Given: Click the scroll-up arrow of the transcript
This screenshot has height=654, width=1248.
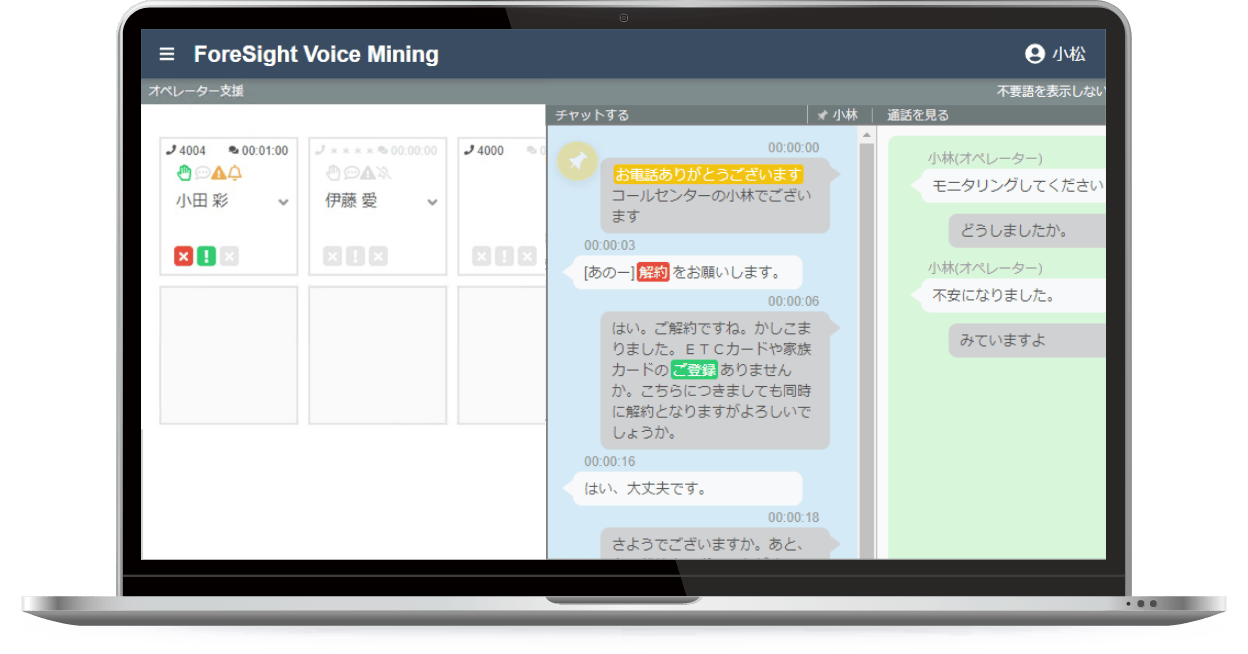Looking at the screenshot, I should pyautogui.click(x=866, y=134).
